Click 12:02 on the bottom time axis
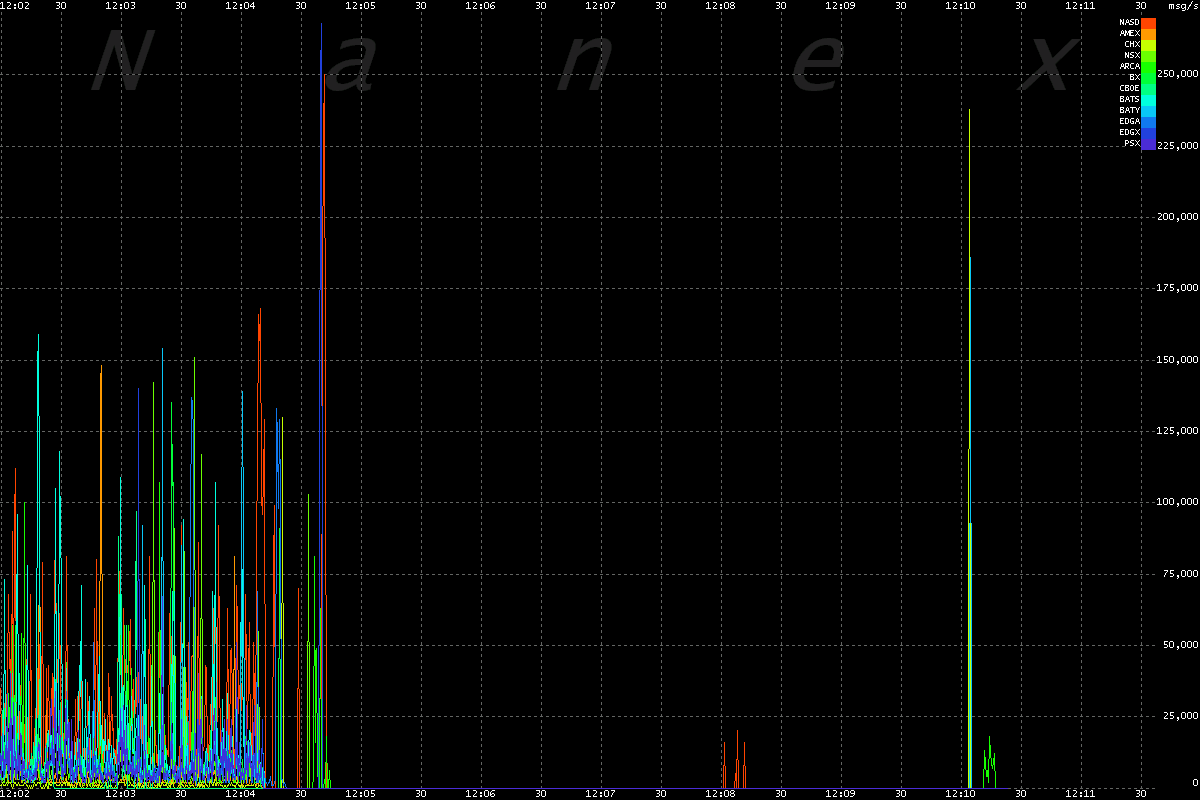1200x800 pixels. coord(15,794)
